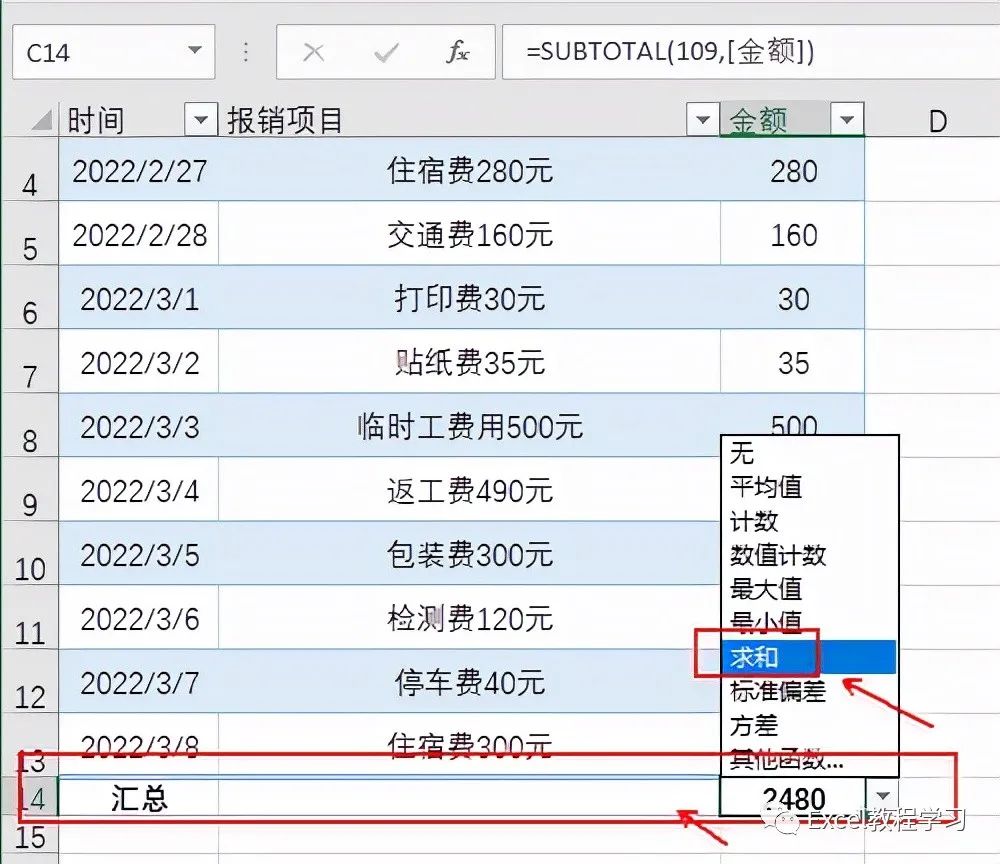Click the cell 交通费160元
This screenshot has width=1000, height=864.
coord(469,234)
